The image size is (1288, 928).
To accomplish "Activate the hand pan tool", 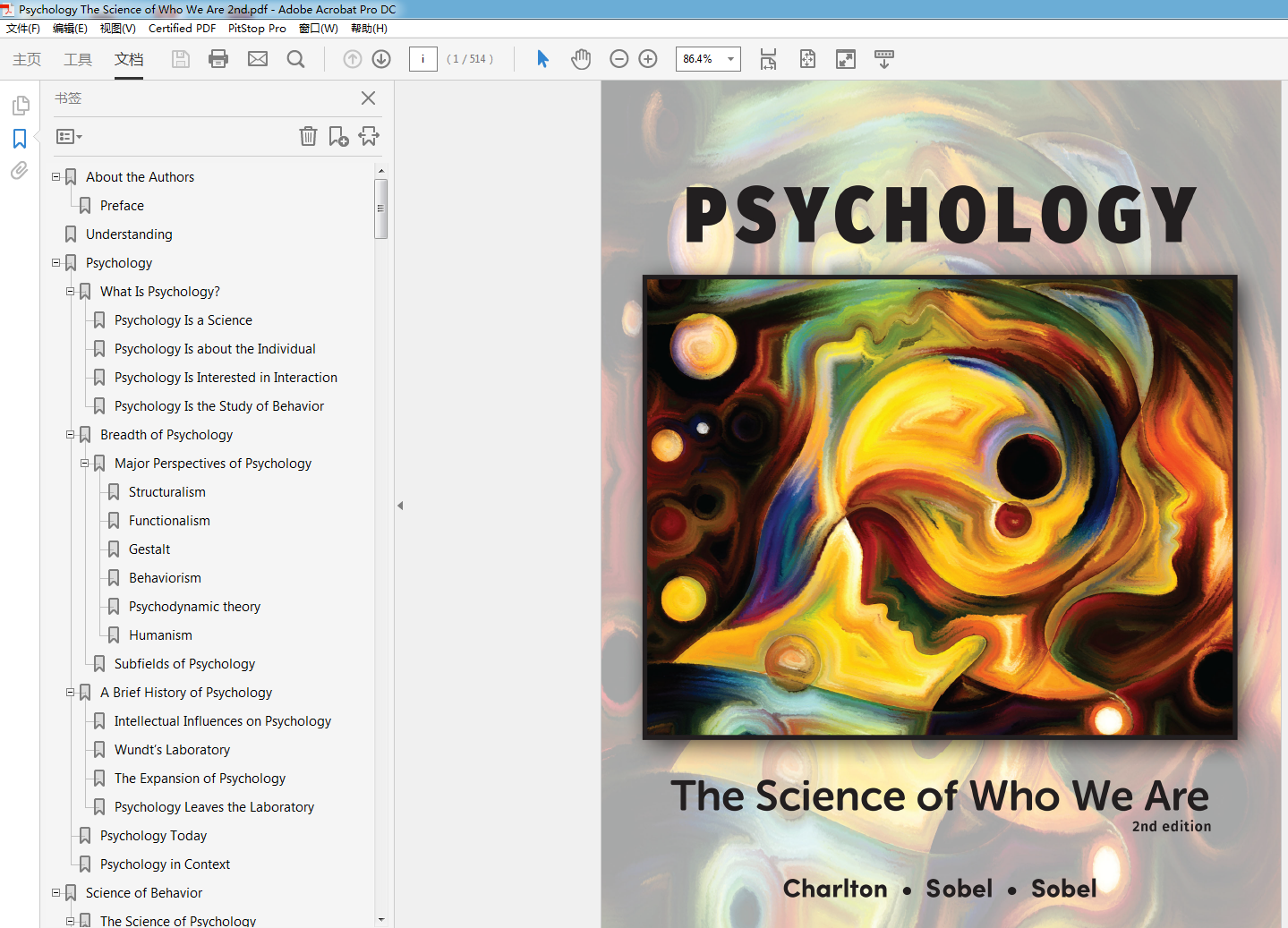I will [581, 59].
